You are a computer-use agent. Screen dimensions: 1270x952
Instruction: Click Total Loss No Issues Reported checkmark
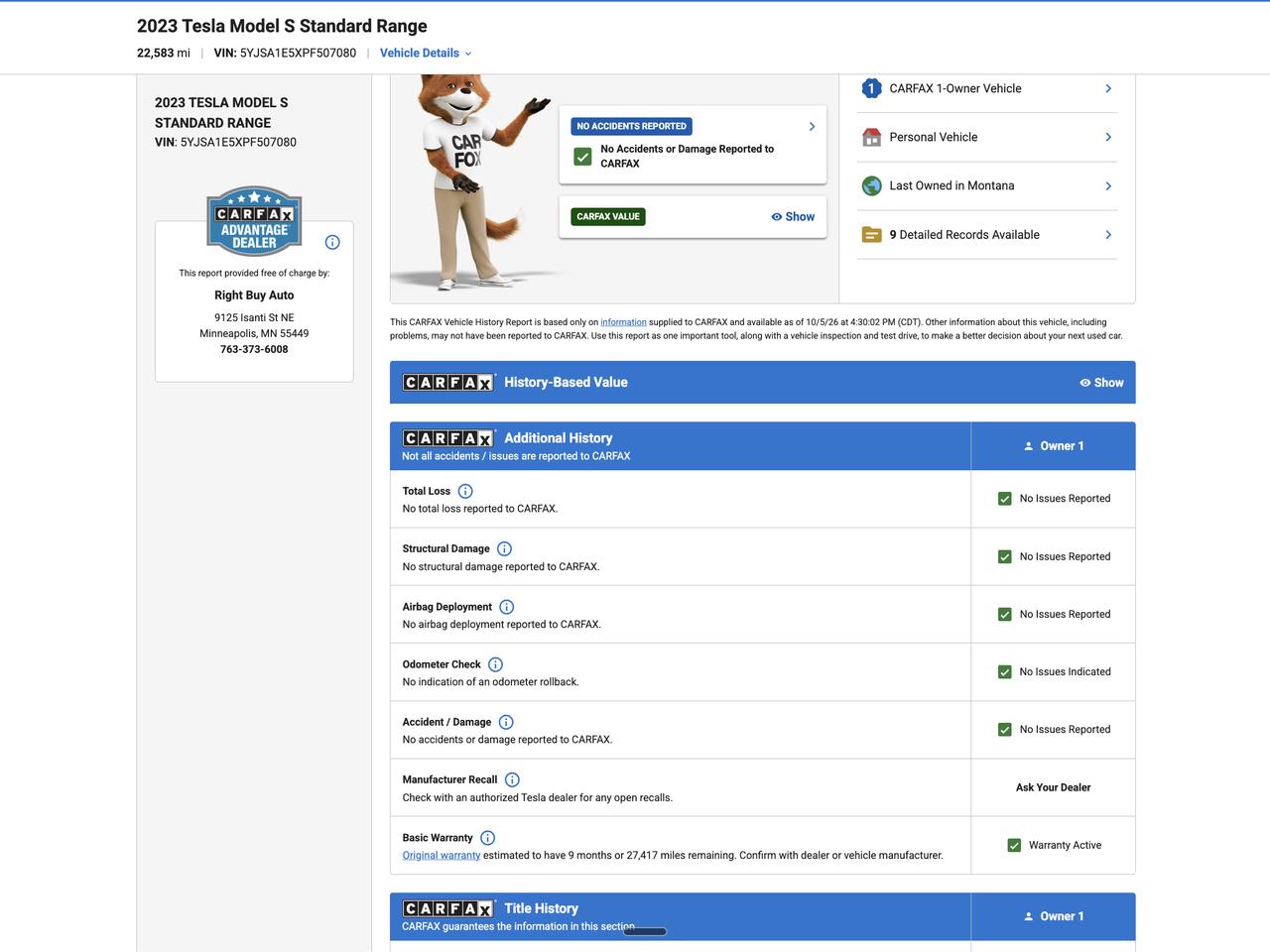tap(1005, 499)
